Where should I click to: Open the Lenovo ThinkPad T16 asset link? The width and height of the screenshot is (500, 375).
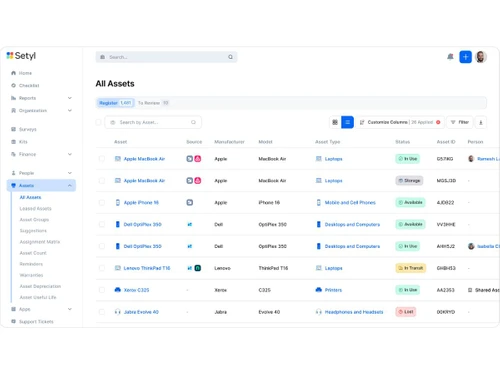point(147,268)
